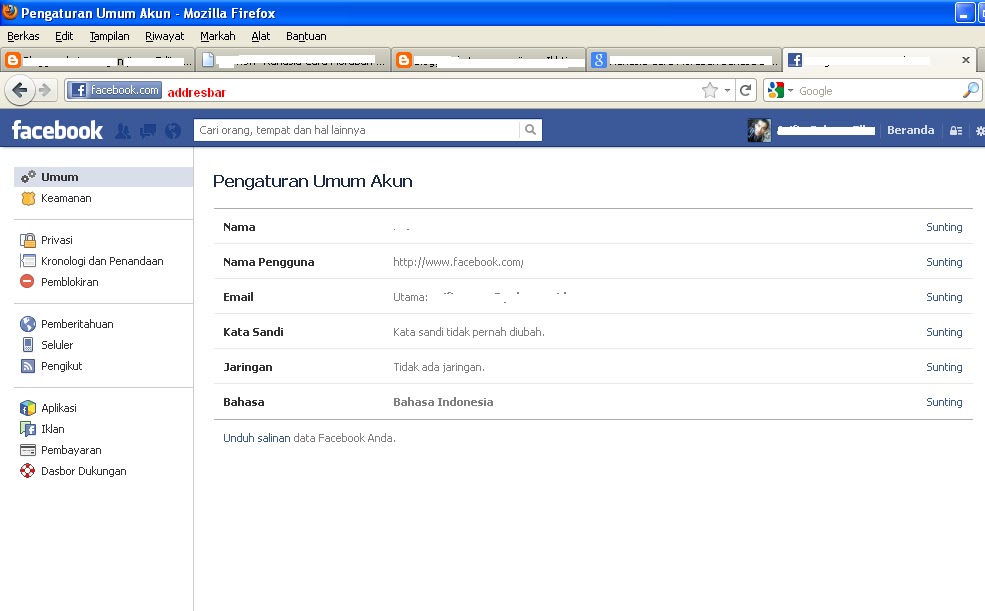
Task: Open the Facebook messages icon
Action: point(148,131)
